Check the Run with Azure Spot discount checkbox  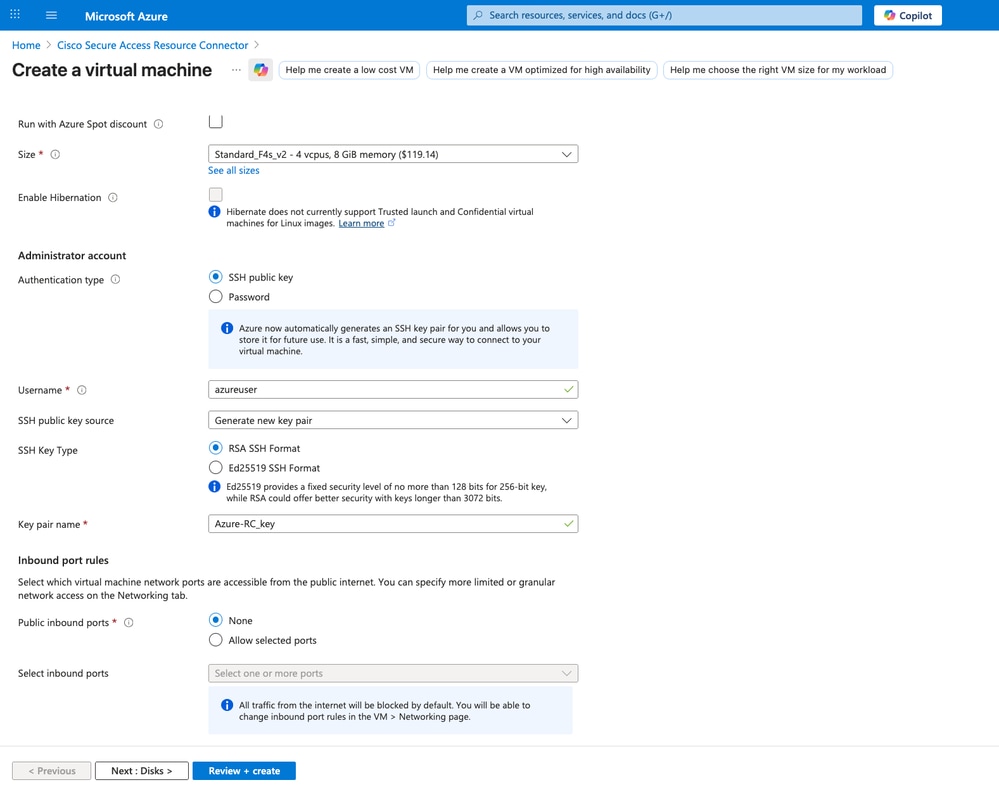tap(215, 119)
